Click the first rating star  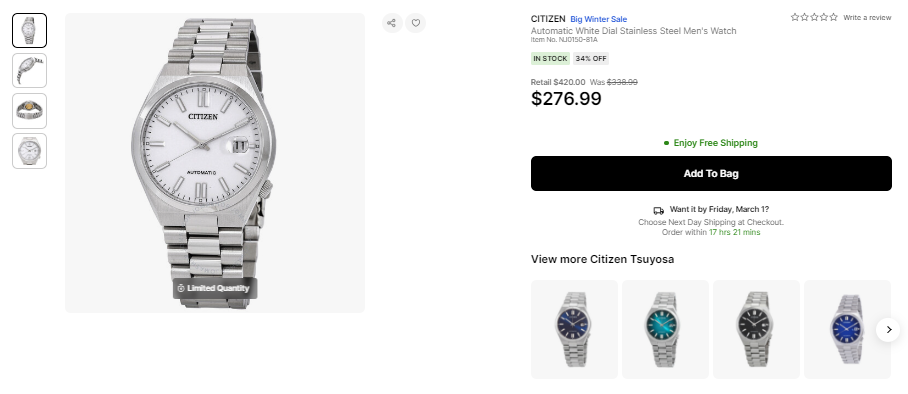click(x=795, y=17)
